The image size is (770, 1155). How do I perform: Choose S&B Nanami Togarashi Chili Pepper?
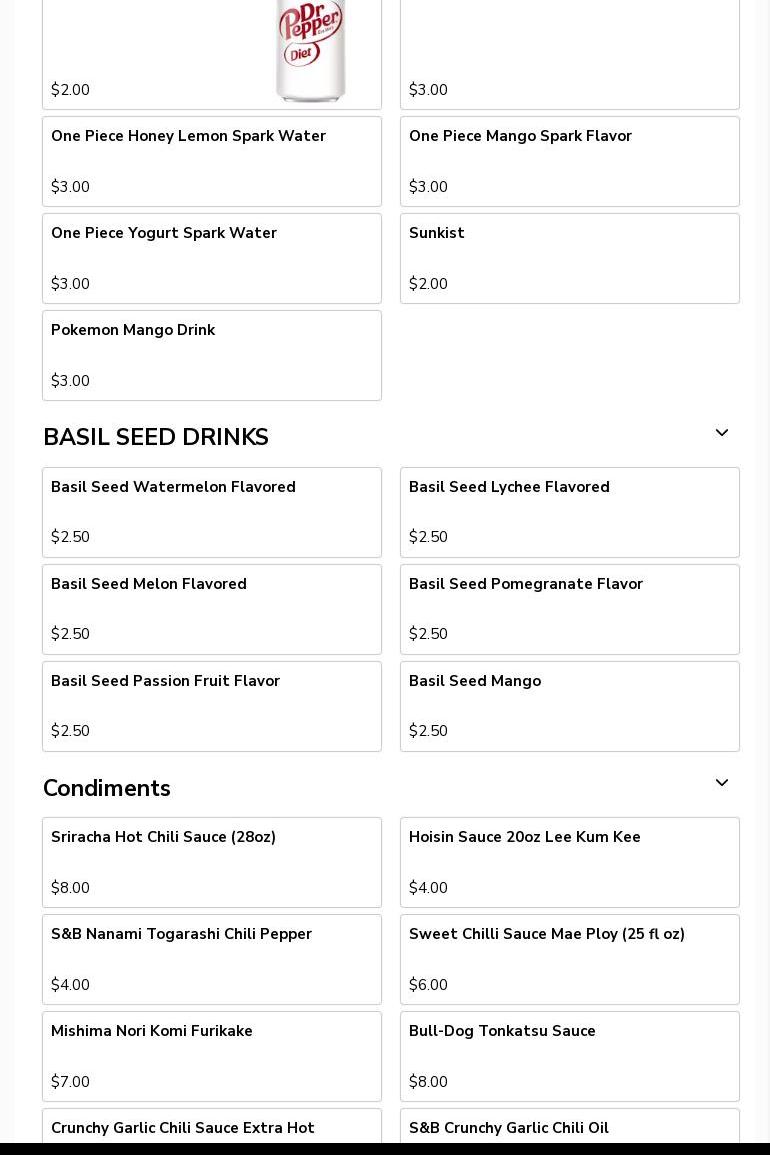pos(212,960)
